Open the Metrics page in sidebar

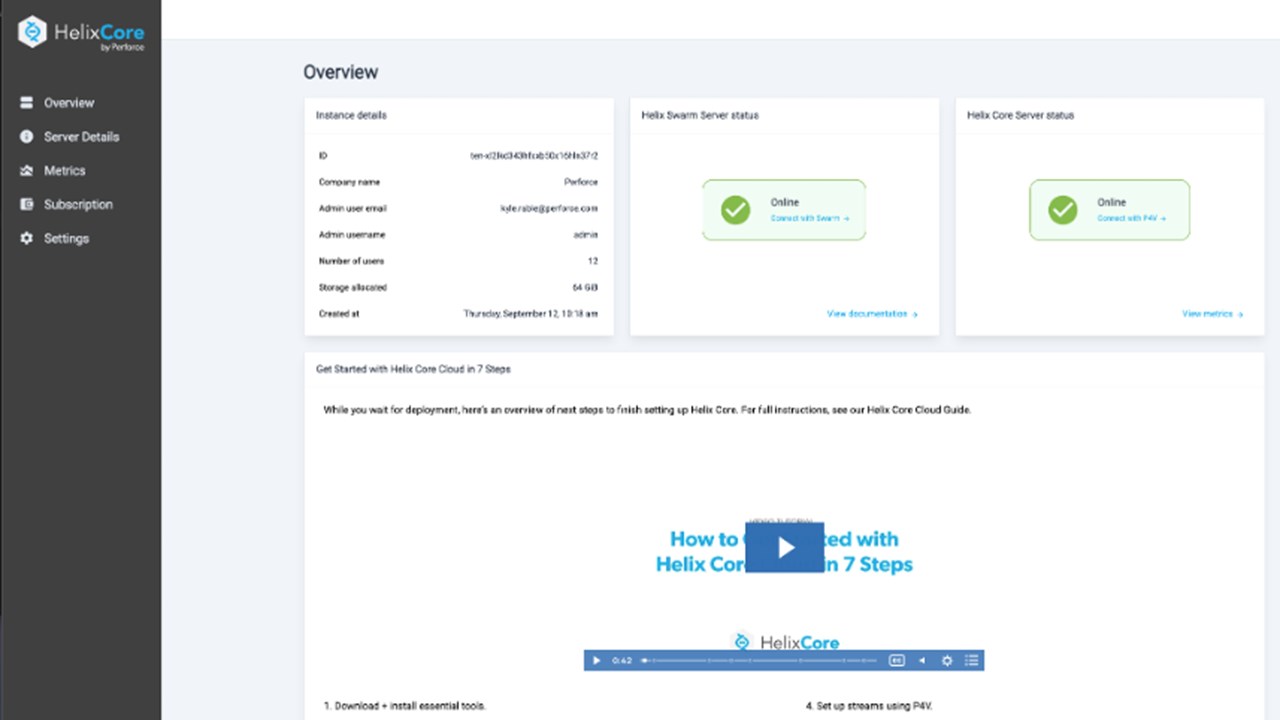64,171
